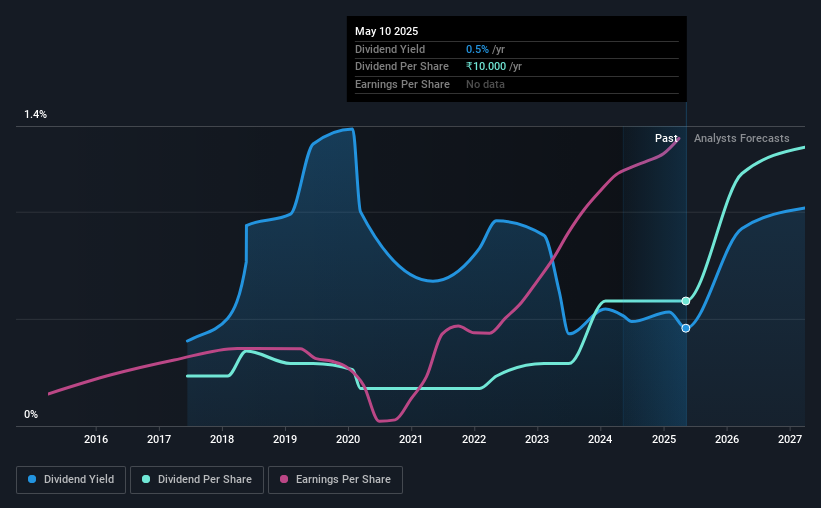Click the 2025 x-axis label
The height and width of the screenshot is (508, 821).
(x=664, y=439)
